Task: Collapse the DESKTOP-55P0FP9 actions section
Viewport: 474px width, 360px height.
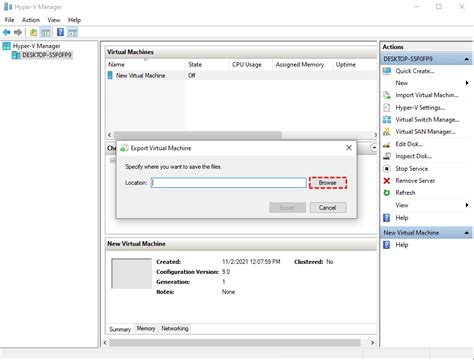Action: coord(467,59)
